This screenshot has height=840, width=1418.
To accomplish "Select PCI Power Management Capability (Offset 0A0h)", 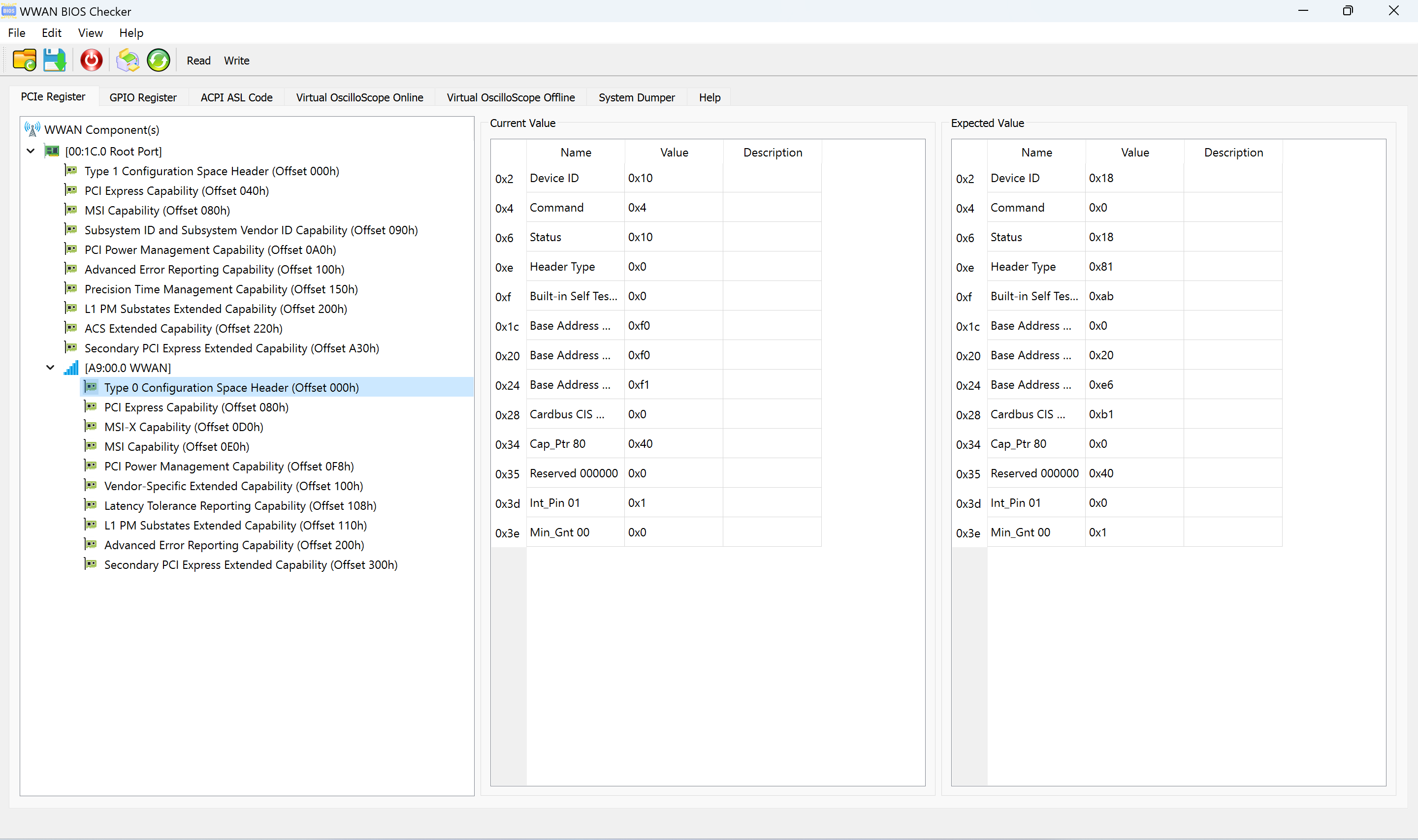I will (211, 250).
